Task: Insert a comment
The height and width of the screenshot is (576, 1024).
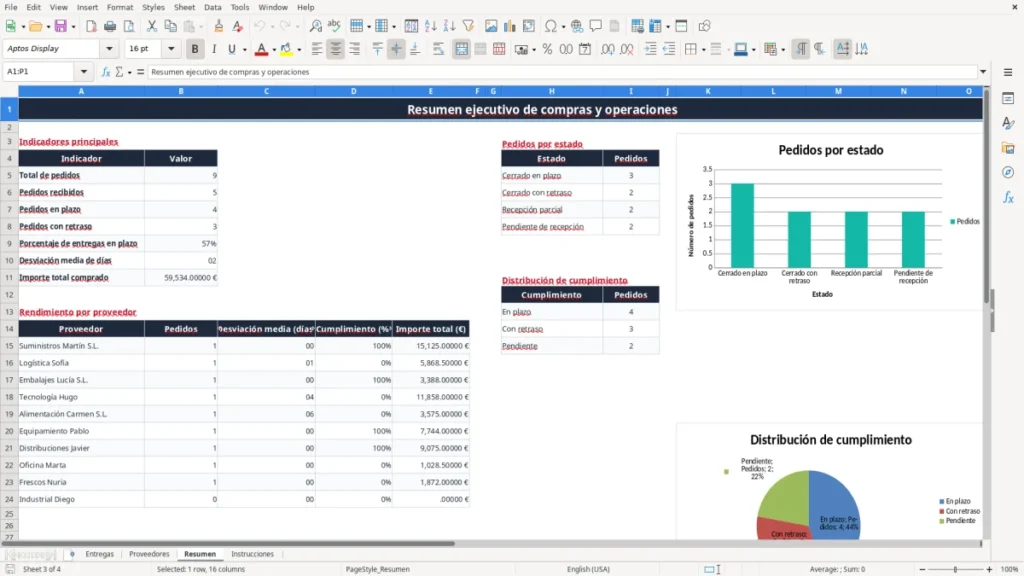Action: click(596, 26)
